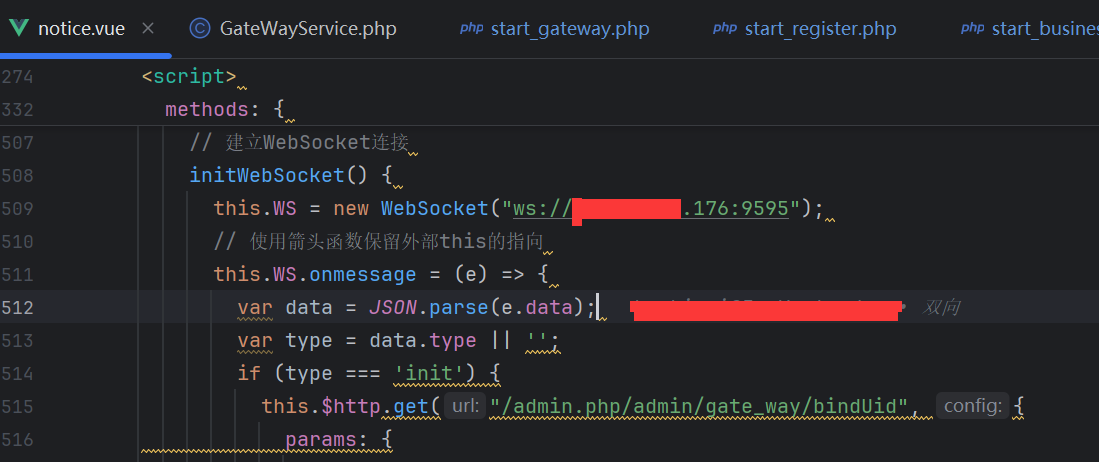Viewport: 1099px width, 462px height.
Task: Jump to sticky <script> line header
Action: (x=189, y=76)
